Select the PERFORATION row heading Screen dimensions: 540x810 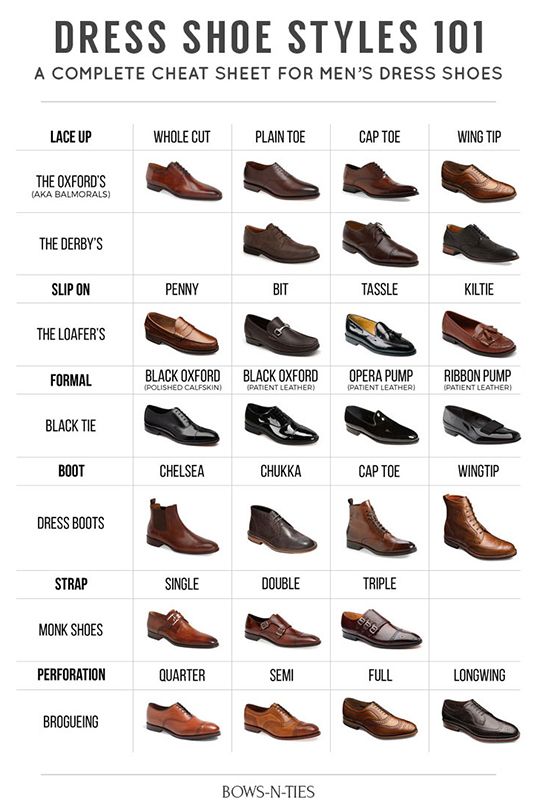click(71, 675)
